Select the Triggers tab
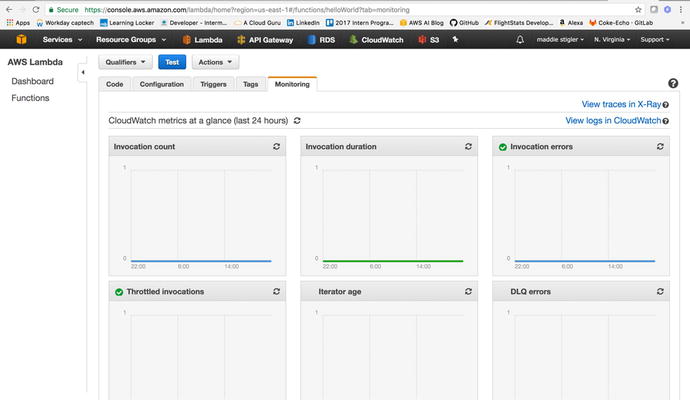690x400 pixels. 215,85
